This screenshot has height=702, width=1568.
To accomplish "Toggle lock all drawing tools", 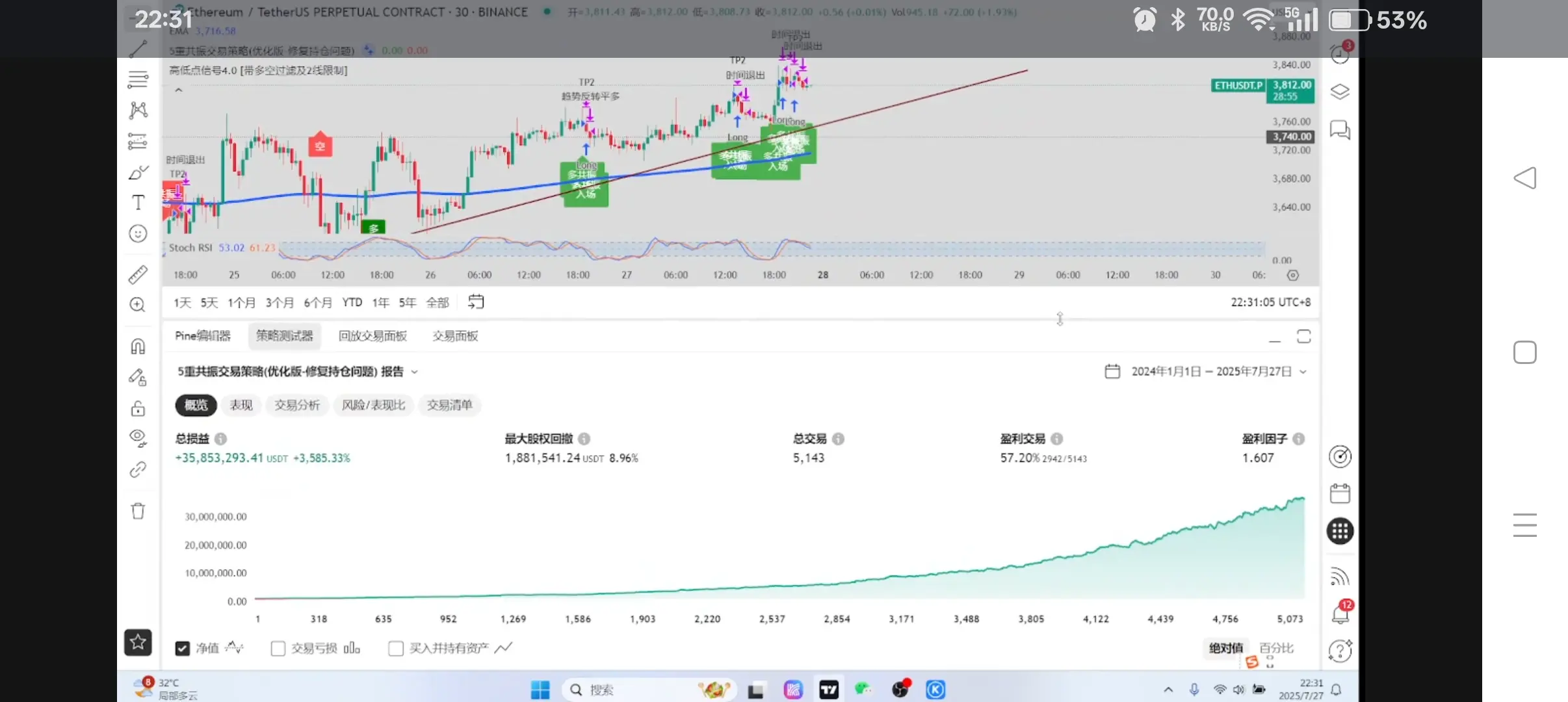I will (x=138, y=408).
